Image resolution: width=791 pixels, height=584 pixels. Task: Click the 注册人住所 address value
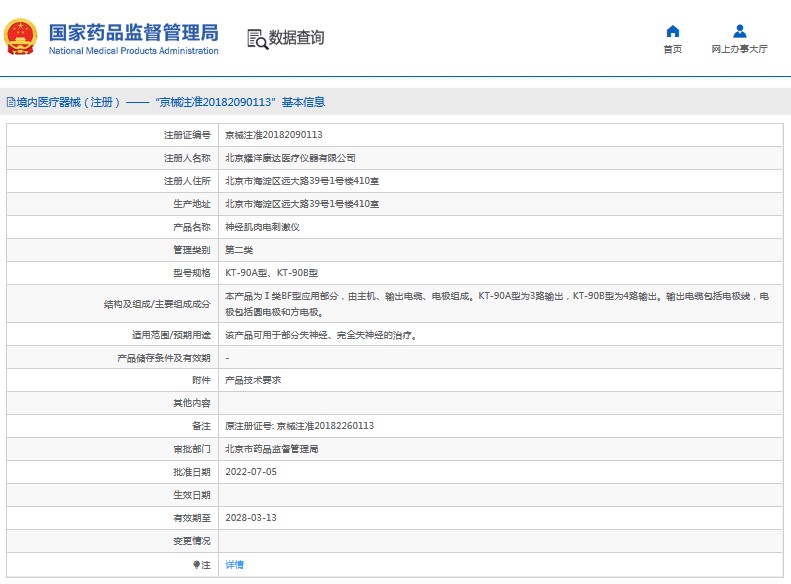(x=302, y=181)
